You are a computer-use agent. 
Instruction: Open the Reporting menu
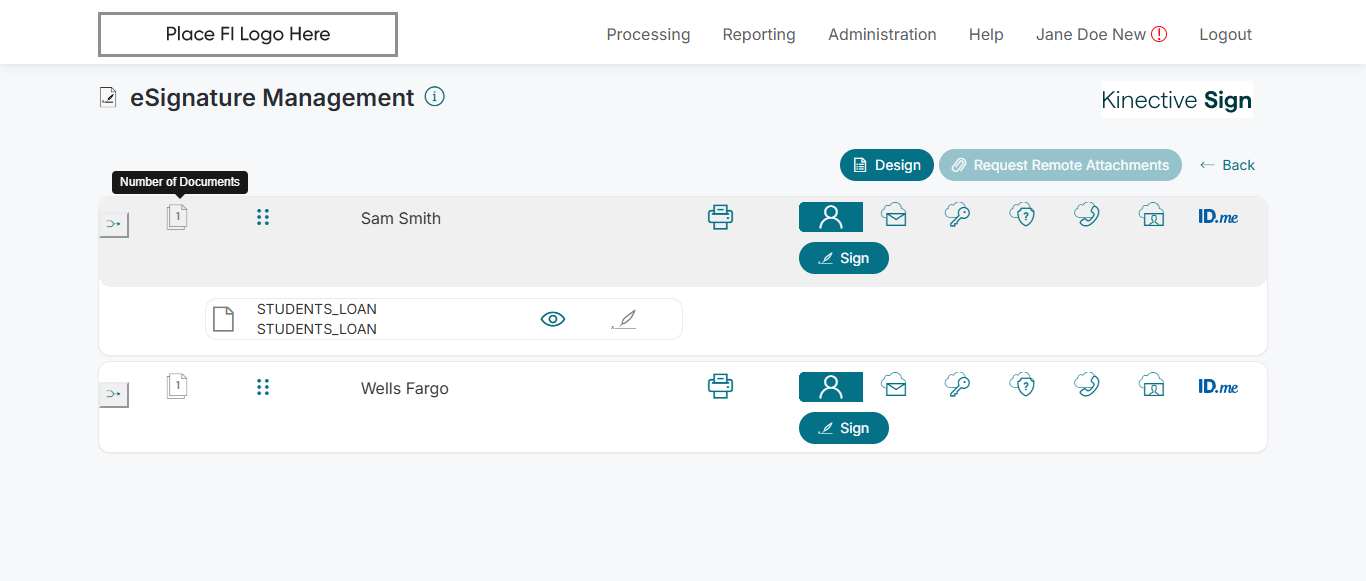click(x=759, y=34)
